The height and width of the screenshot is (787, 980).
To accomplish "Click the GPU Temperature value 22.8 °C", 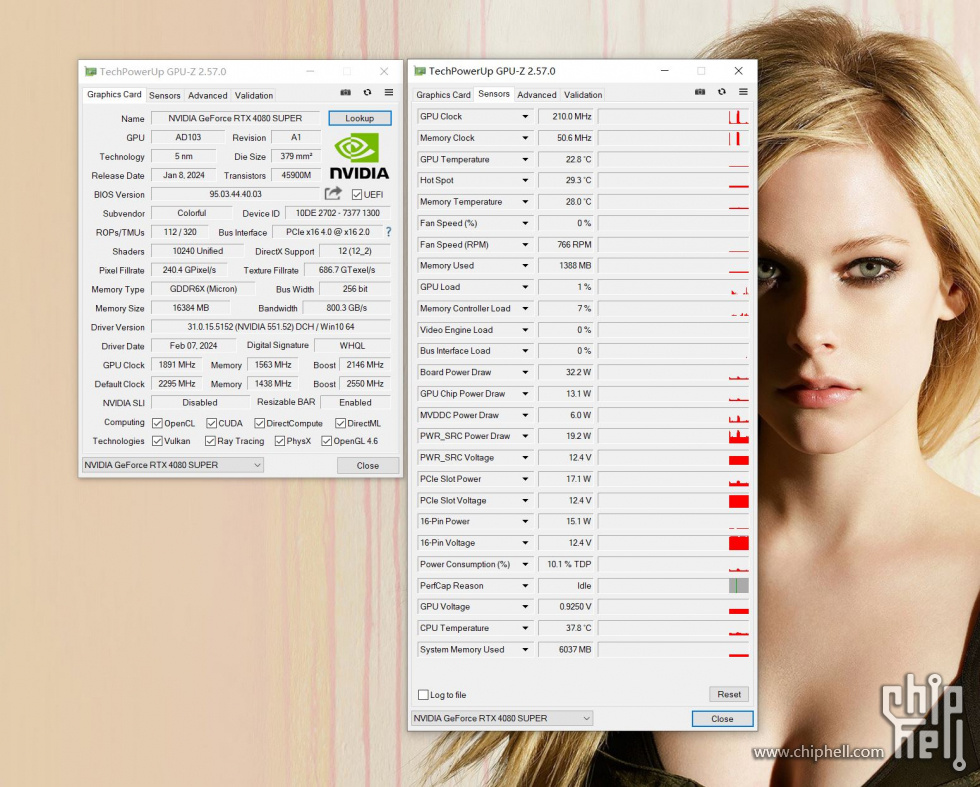I will [566, 159].
